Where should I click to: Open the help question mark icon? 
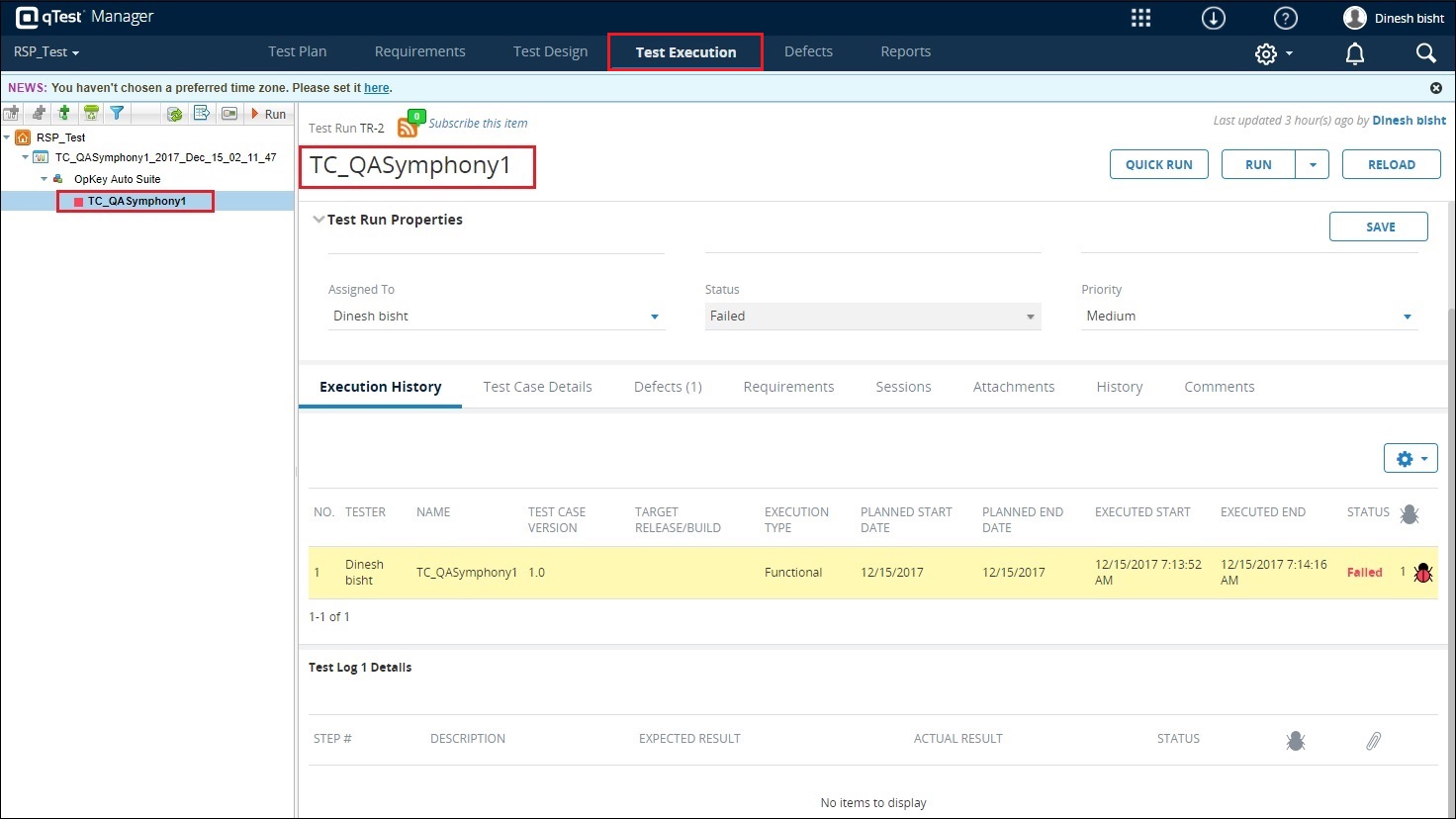tap(1285, 18)
